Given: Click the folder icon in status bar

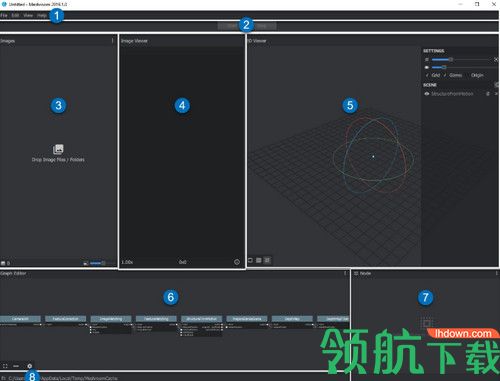Looking at the screenshot, I should click(x=3, y=378).
